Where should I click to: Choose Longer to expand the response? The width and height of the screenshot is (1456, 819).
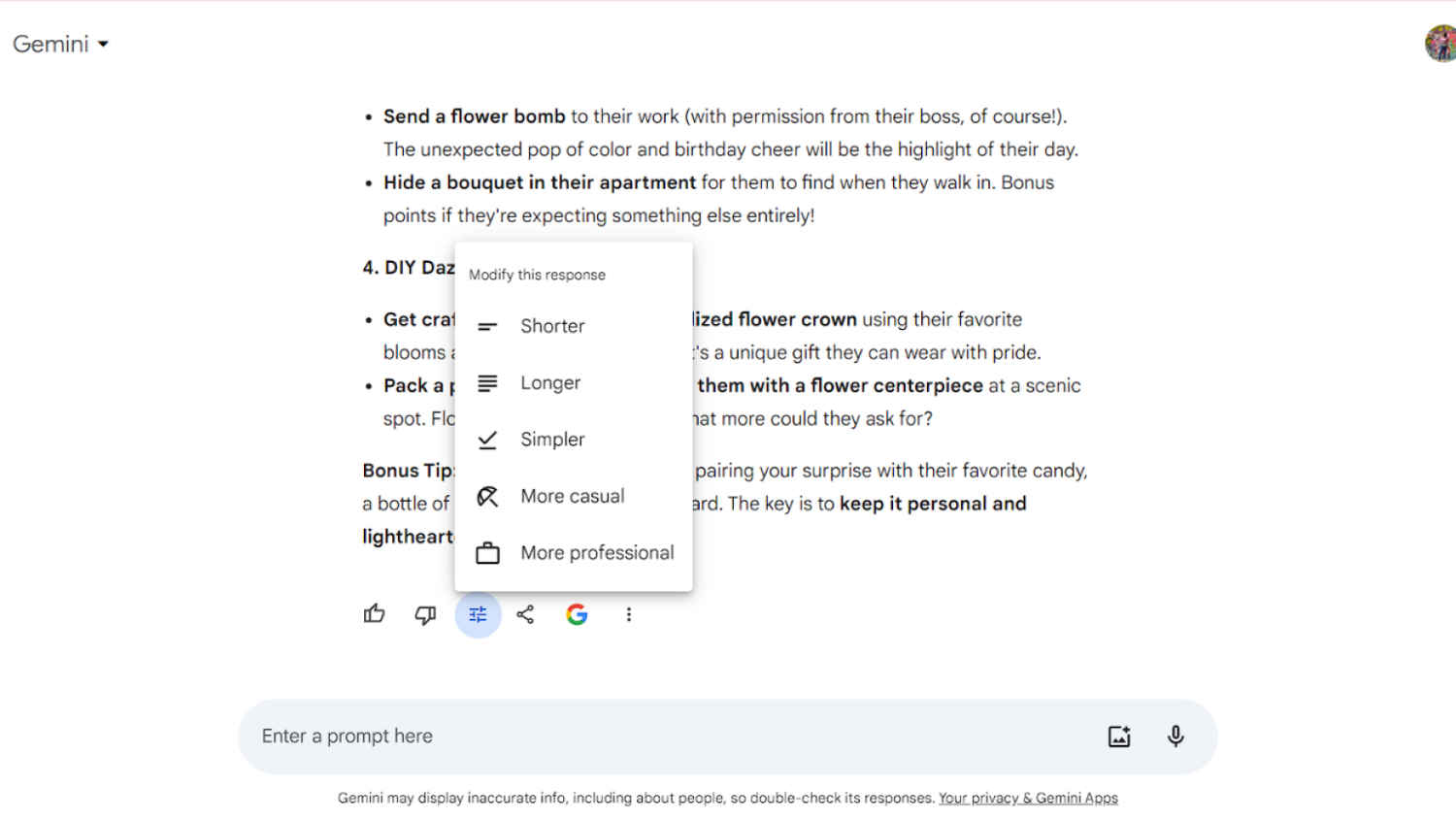pyautogui.click(x=550, y=382)
